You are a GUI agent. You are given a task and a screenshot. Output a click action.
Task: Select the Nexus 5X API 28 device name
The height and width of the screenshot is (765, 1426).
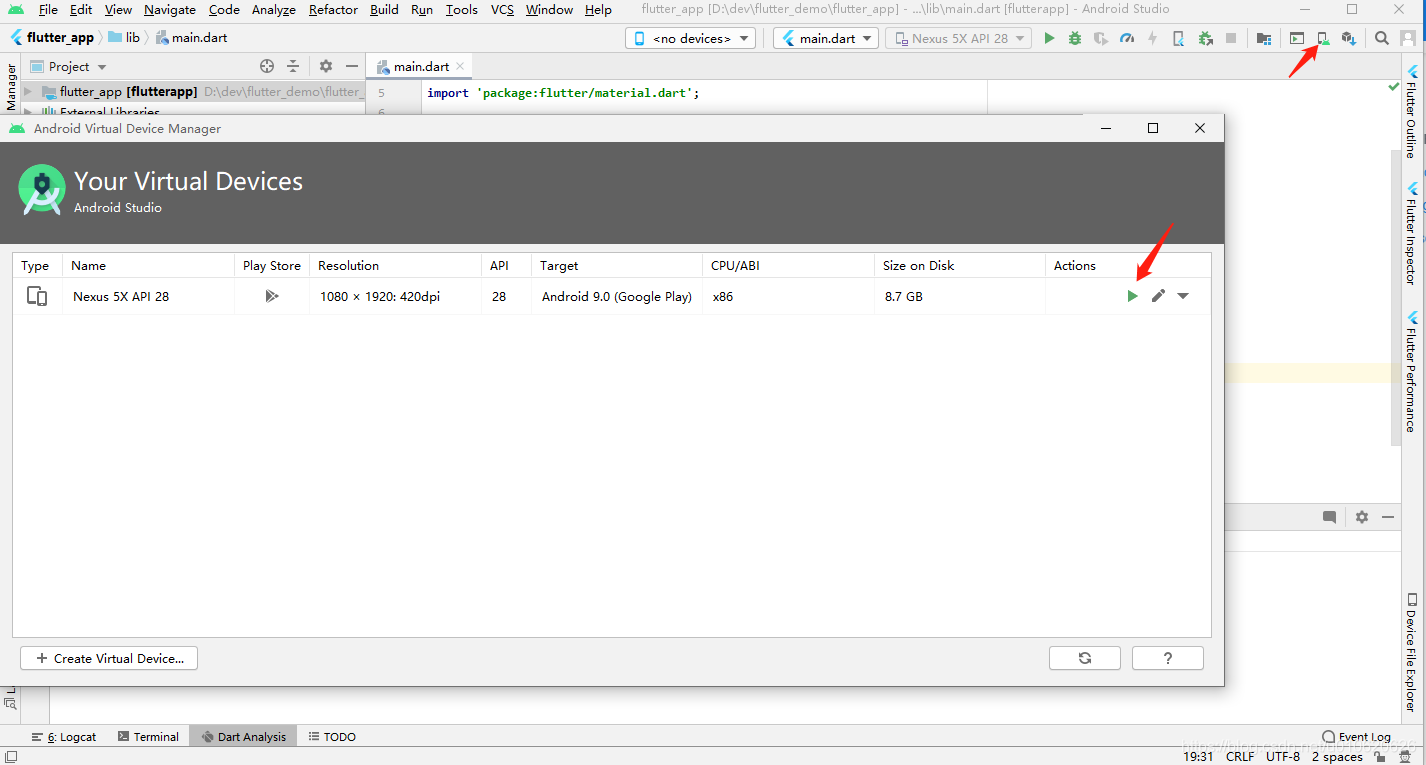coord(121,296)
